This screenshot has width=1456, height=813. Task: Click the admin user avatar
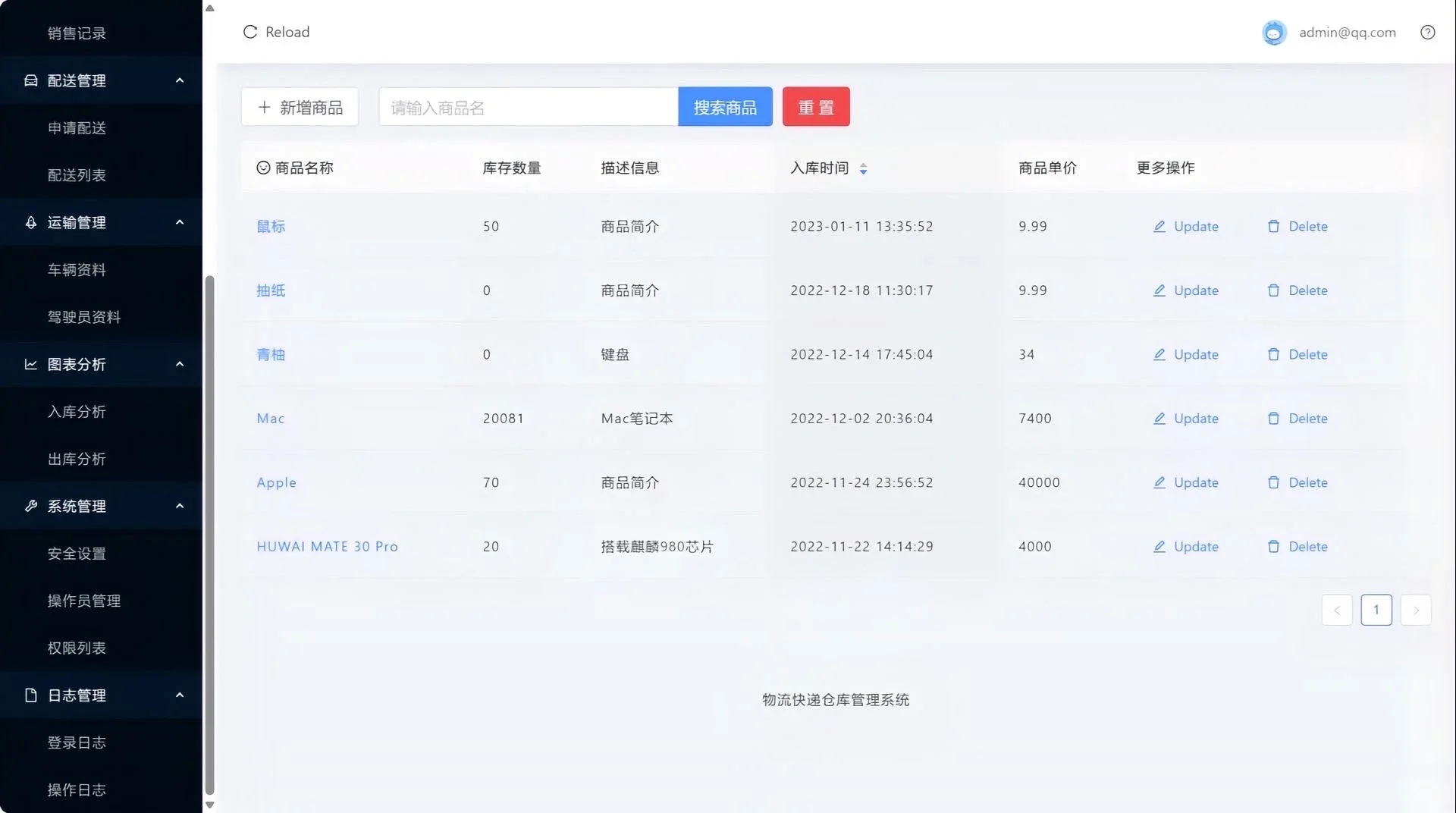point(1273,32)
